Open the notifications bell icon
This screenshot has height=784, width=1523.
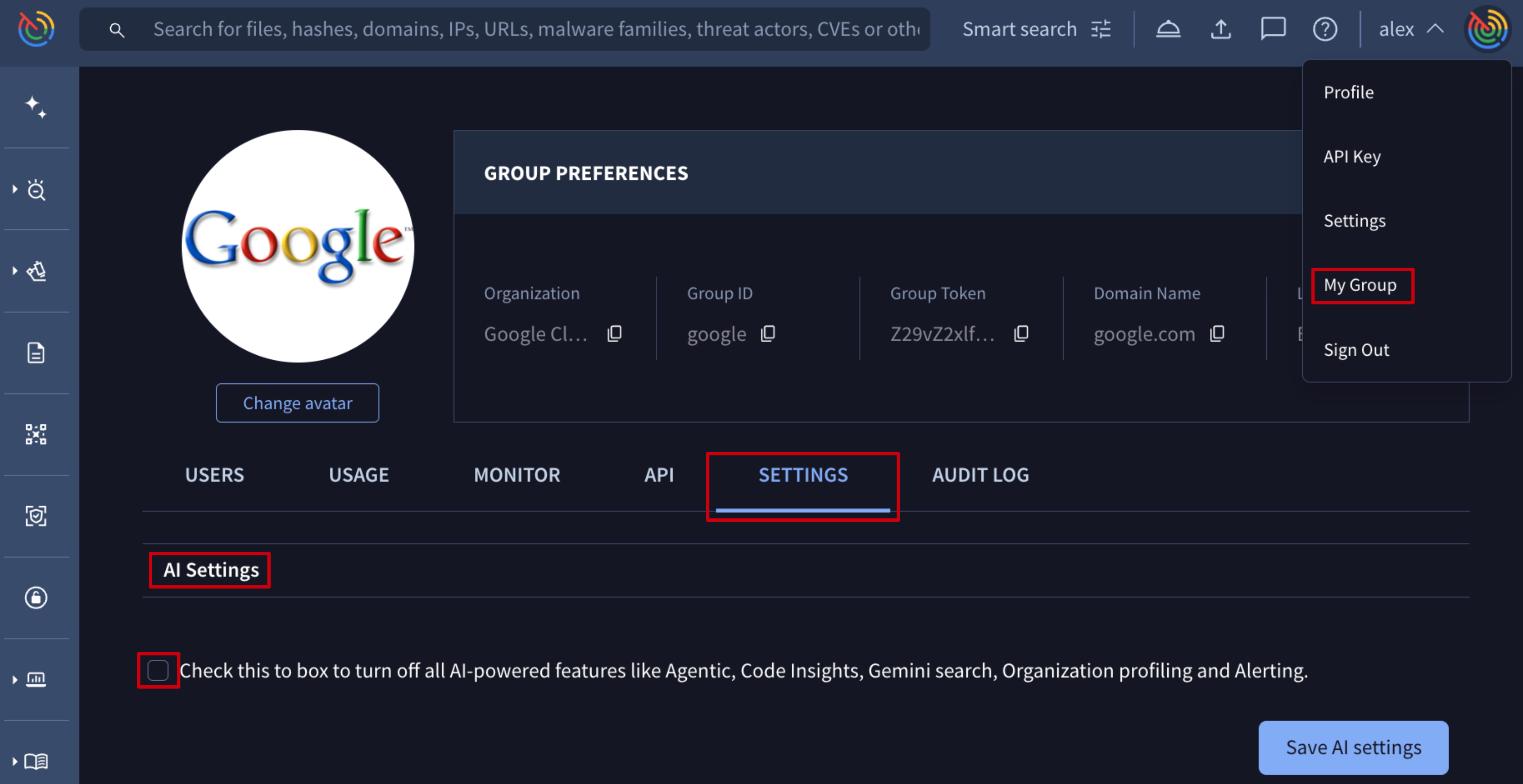point(1168,29)
